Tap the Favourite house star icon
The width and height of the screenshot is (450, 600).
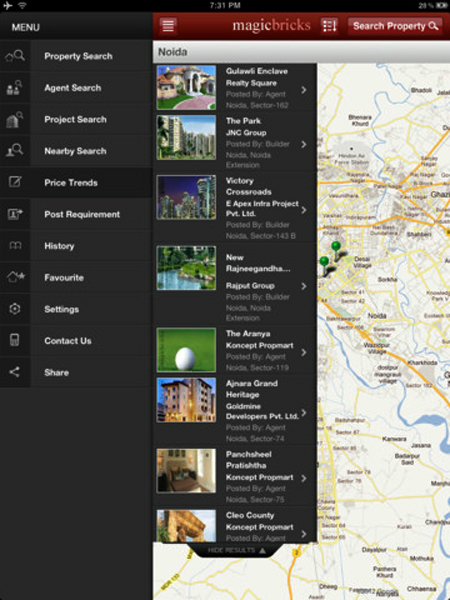(16, 277)
